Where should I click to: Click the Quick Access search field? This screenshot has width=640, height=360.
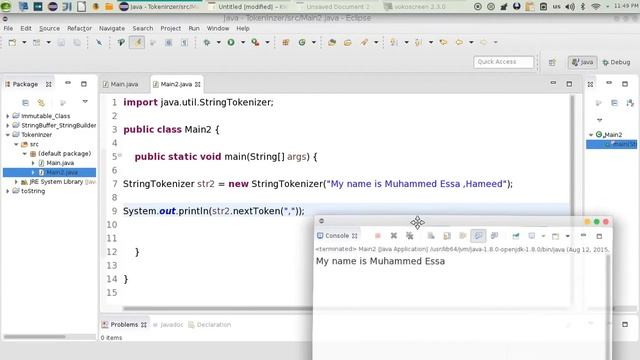pos(504,62)
